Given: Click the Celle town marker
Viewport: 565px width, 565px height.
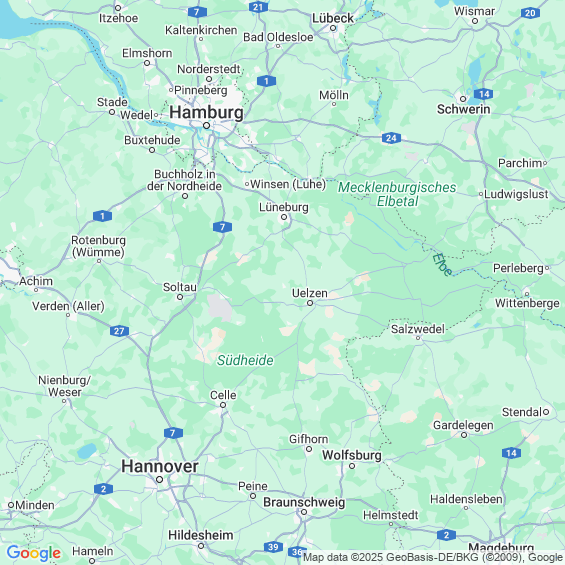Looking at the screenshot, I should pos(223,405).
